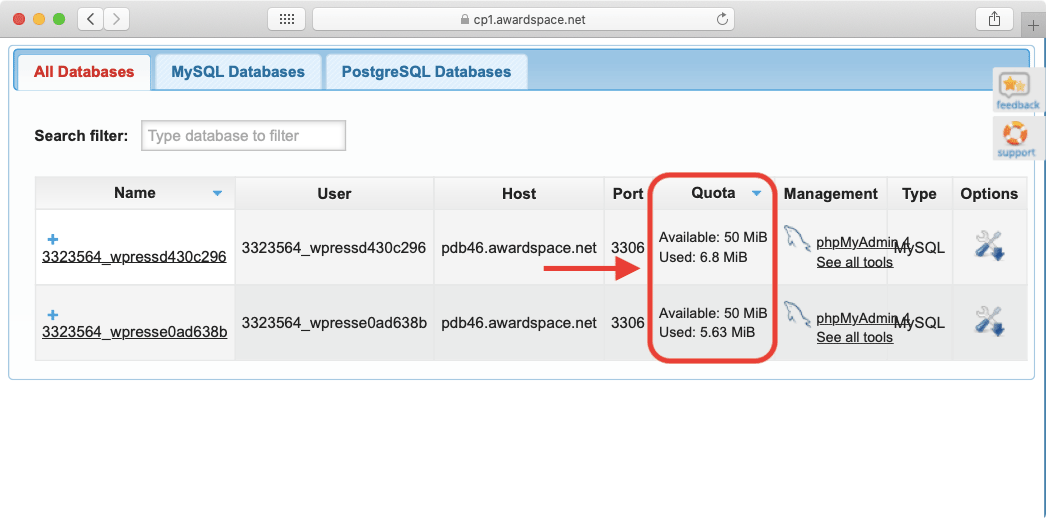Click MySQL dolphin icon in first row

[x=797, y=239]
